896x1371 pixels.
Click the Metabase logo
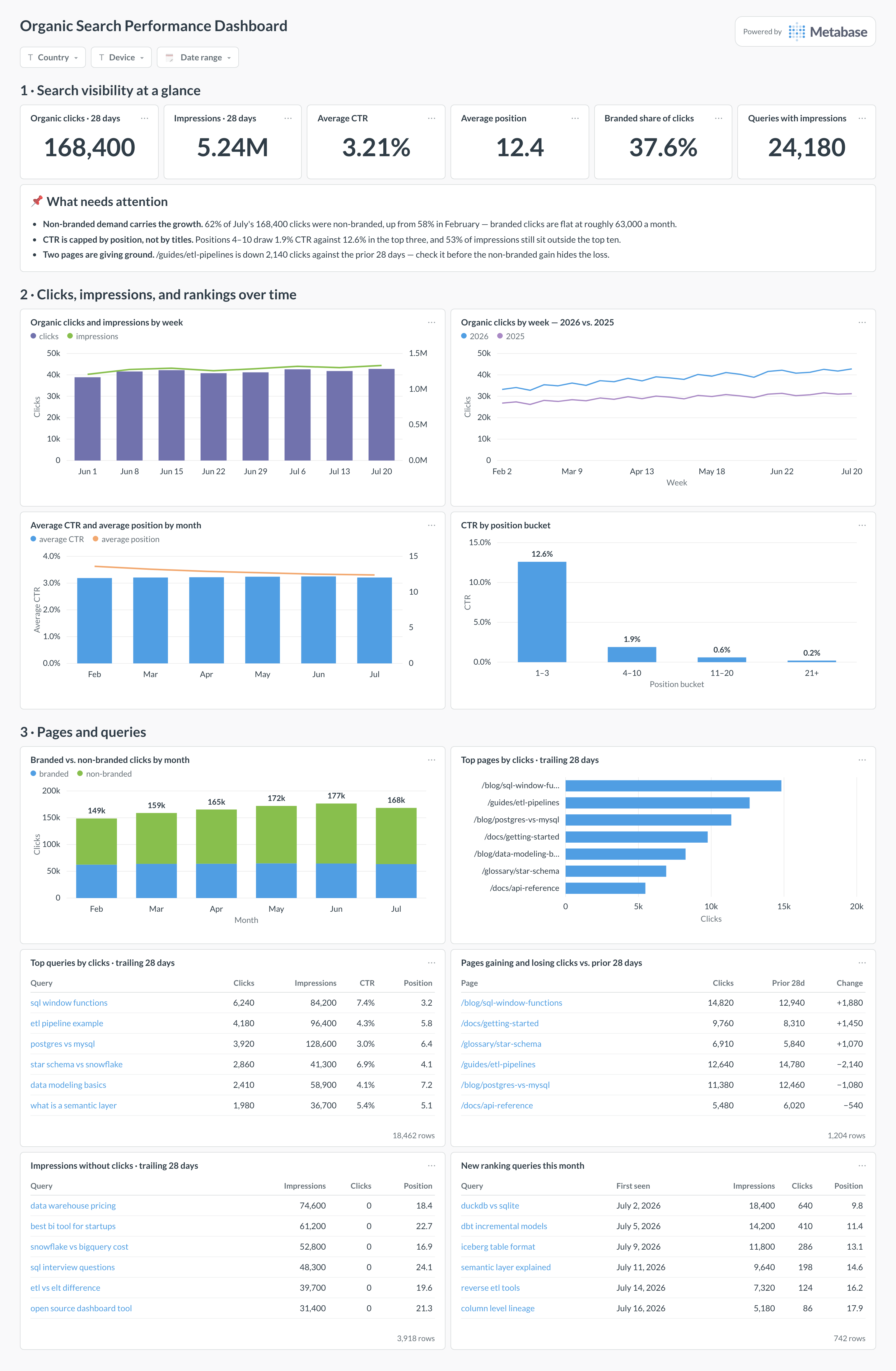[x=828, y=32]
